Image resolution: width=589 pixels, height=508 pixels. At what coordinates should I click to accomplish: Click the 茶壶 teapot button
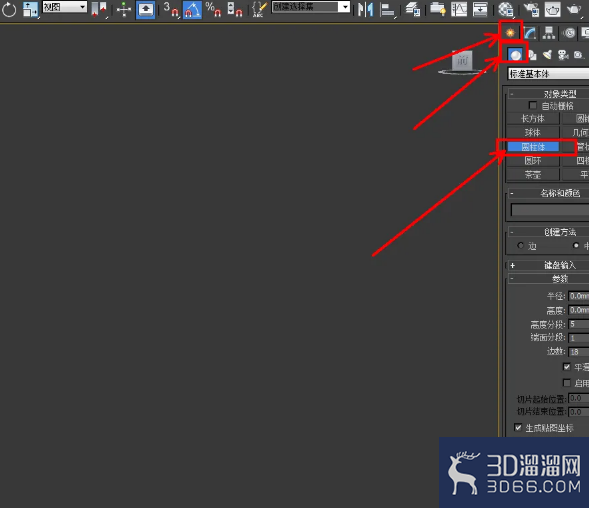(x=533, y=174)
